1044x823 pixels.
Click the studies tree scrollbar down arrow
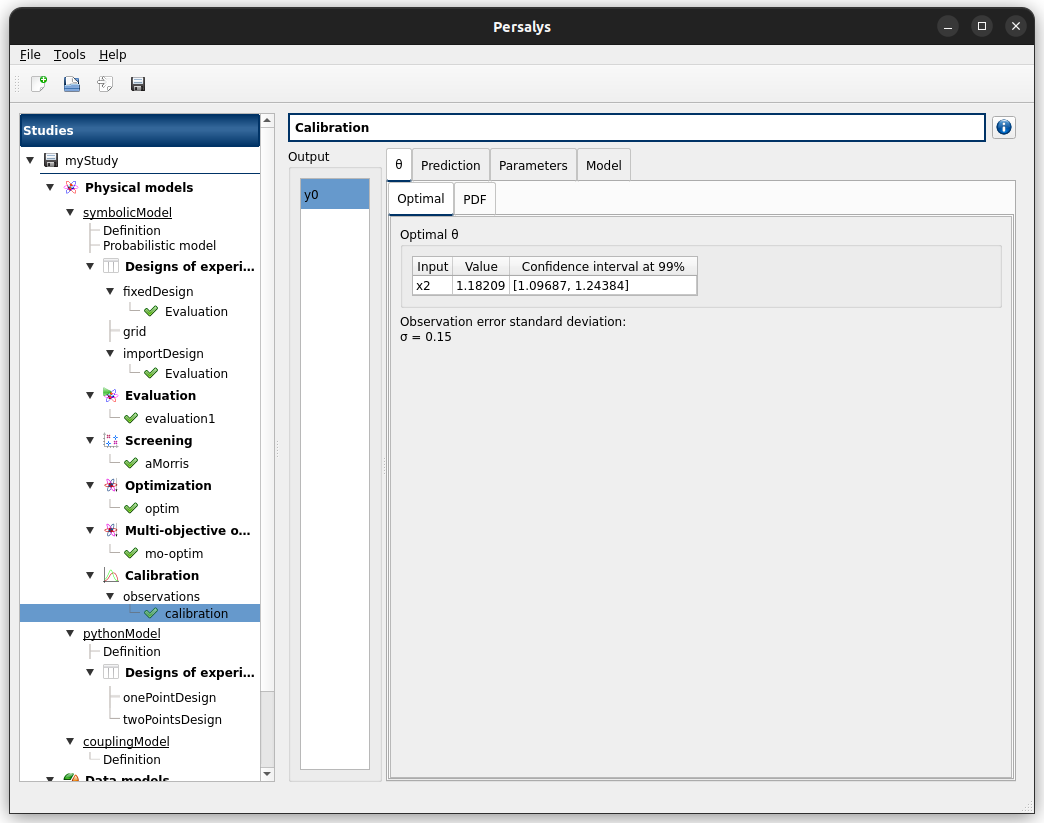tap(267, 773)
